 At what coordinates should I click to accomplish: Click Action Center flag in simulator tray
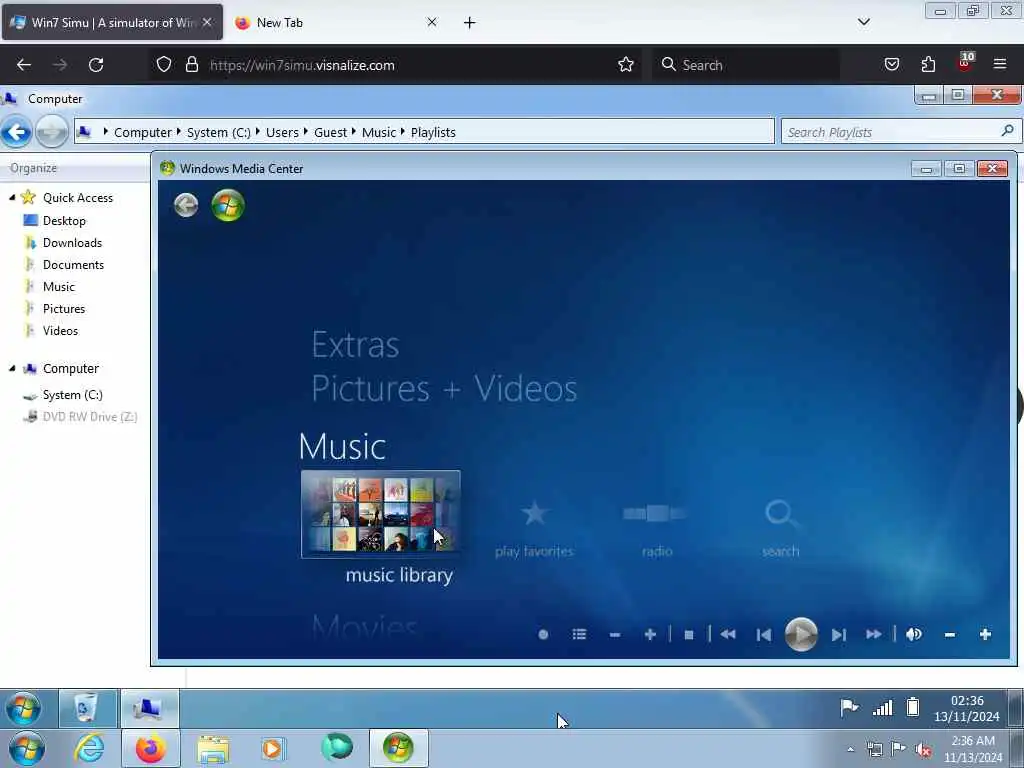point(849,707)
